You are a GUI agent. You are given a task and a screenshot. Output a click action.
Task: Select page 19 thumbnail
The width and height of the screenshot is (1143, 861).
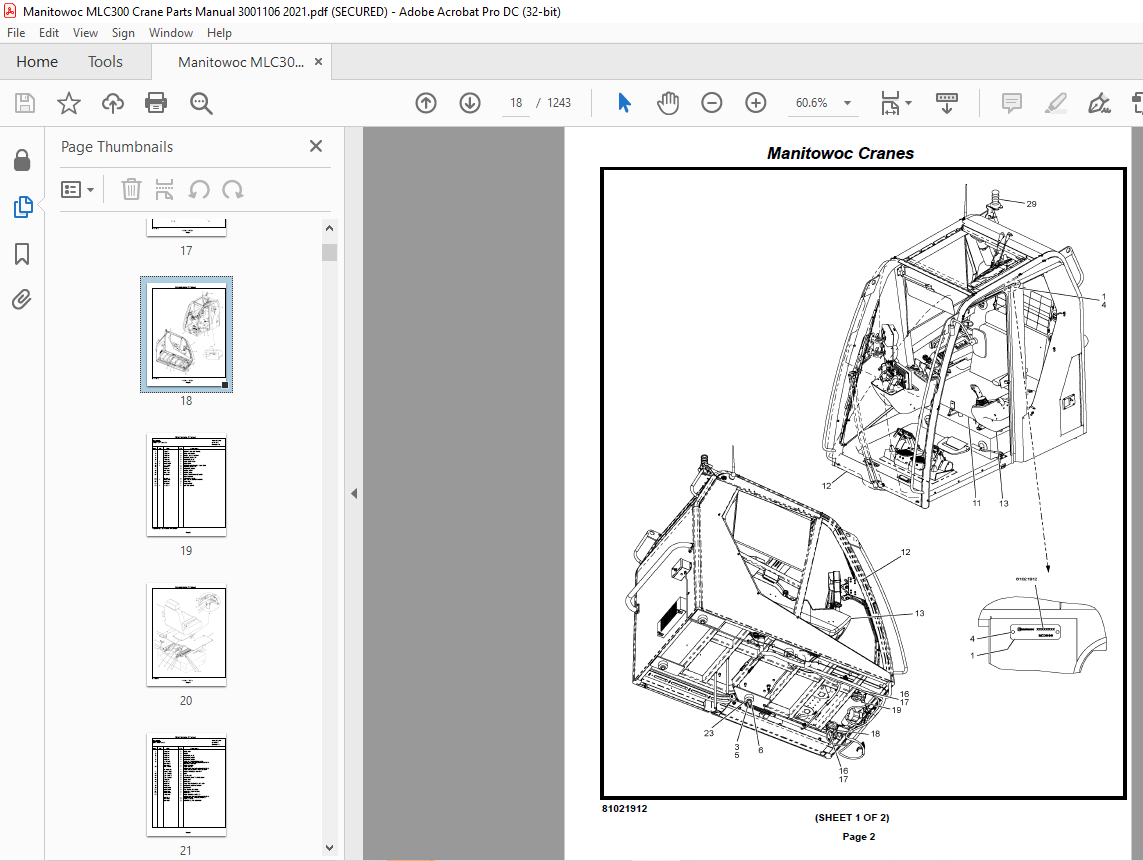[187, 485]
